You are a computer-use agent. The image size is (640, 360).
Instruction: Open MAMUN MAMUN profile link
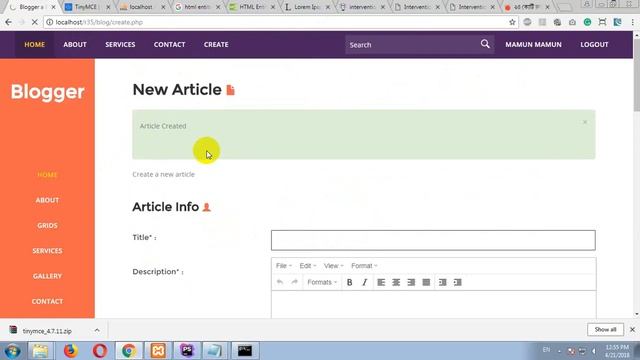click(533, 44)
